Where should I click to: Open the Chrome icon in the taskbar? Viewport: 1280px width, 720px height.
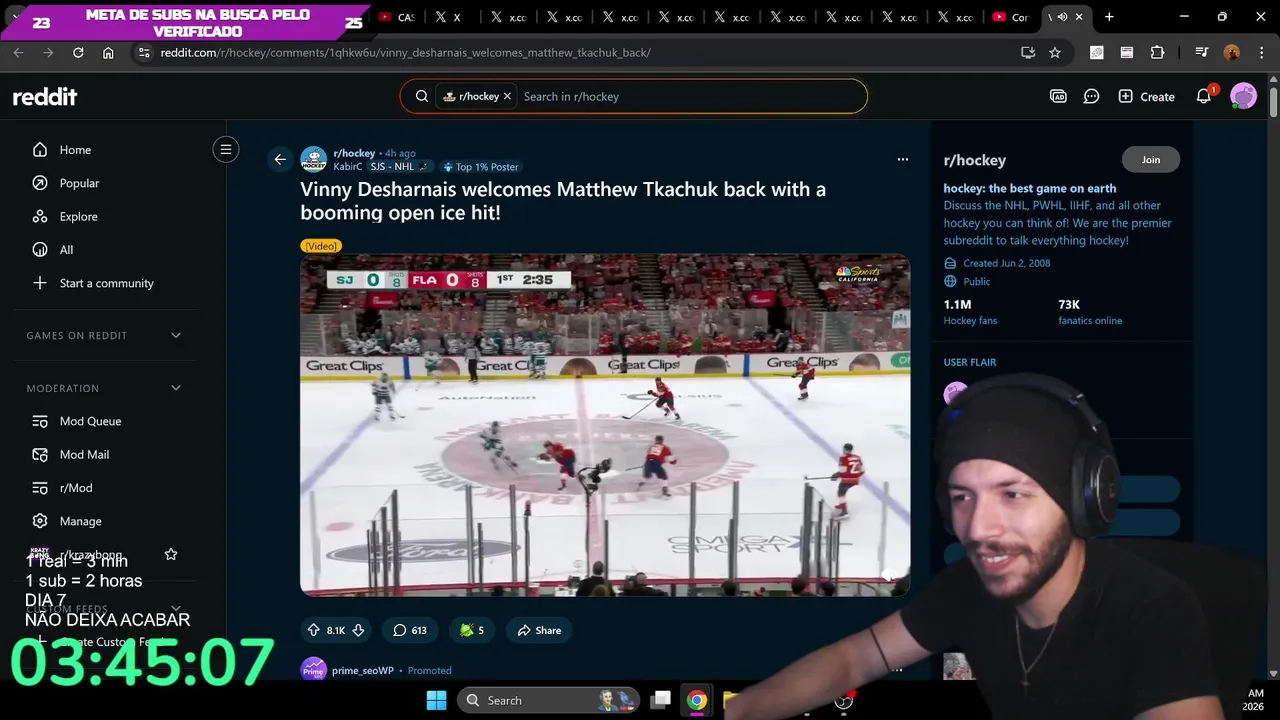point(697,700)
